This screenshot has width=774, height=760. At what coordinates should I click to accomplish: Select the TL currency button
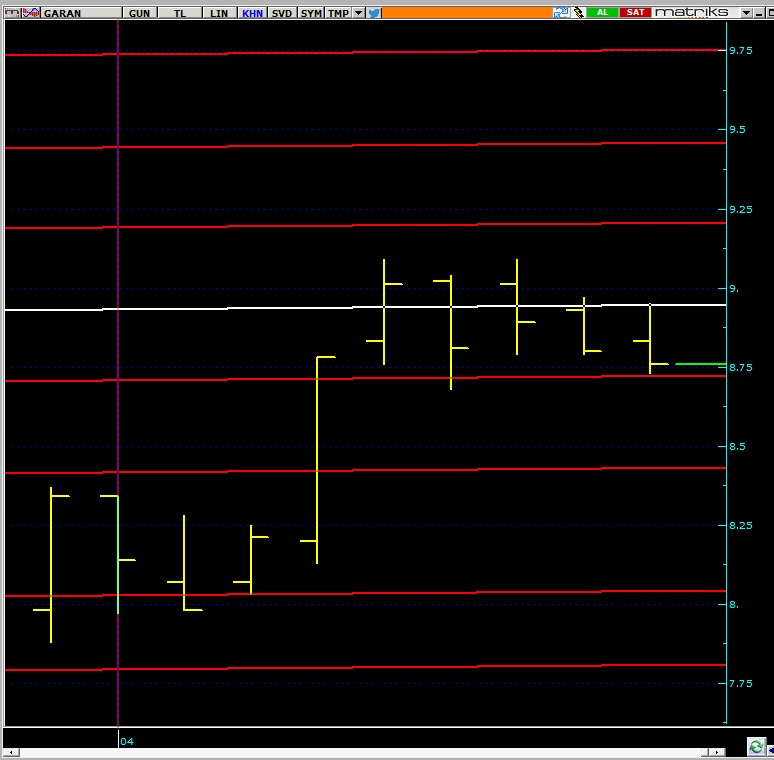[180, 13]
